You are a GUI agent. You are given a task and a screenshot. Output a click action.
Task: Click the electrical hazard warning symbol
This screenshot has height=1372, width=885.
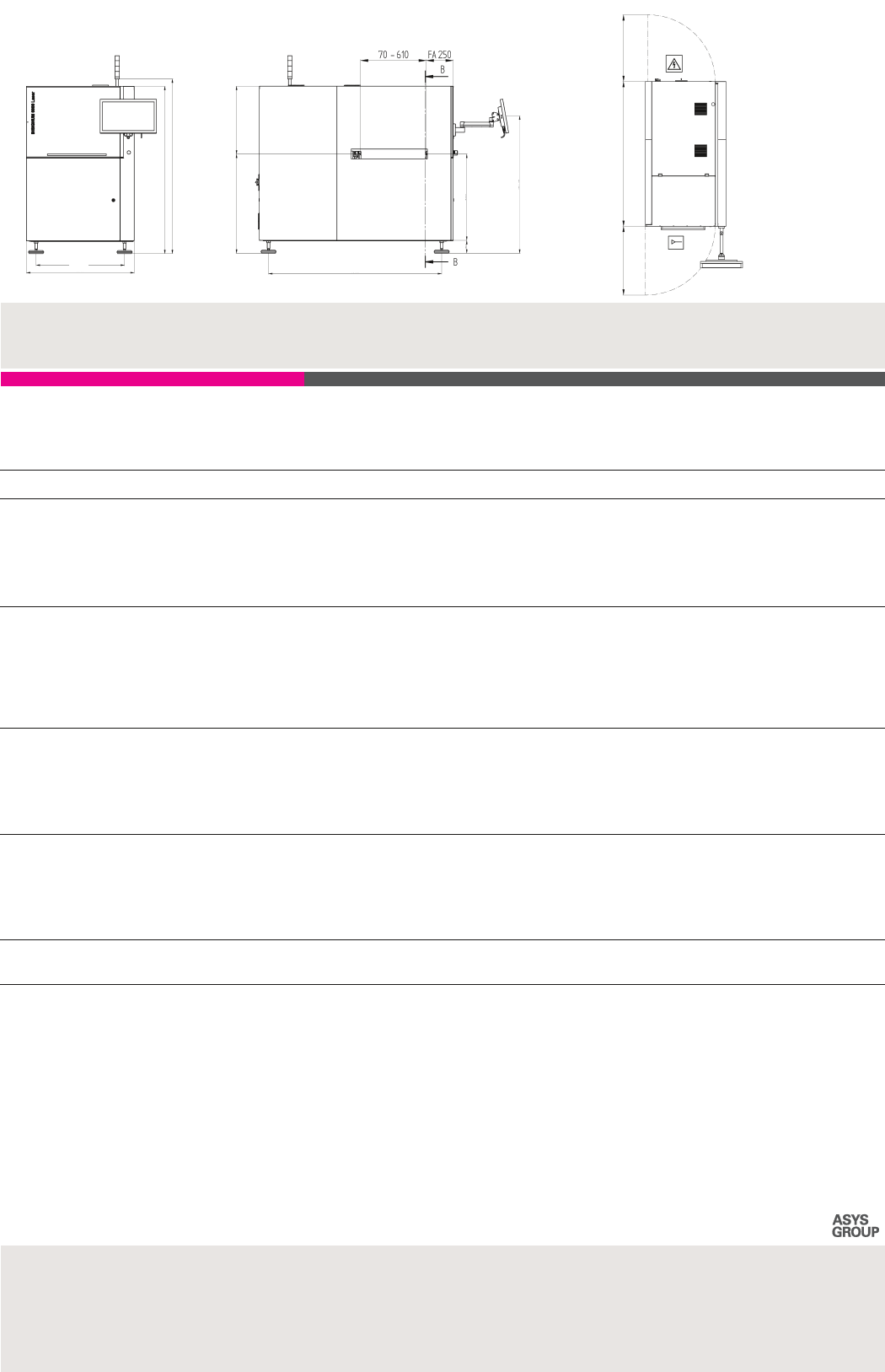coord(673,63)
